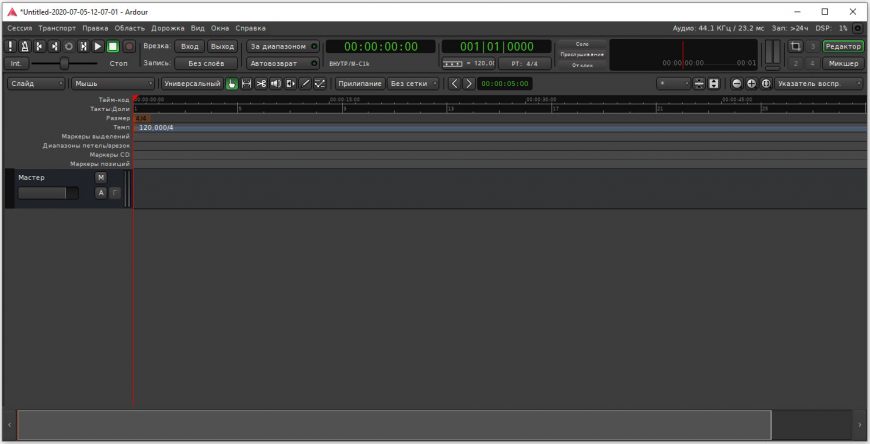Click the MIDI panic exclamation icon
This screenshot has width=870, height=444.
pos(11,46)
